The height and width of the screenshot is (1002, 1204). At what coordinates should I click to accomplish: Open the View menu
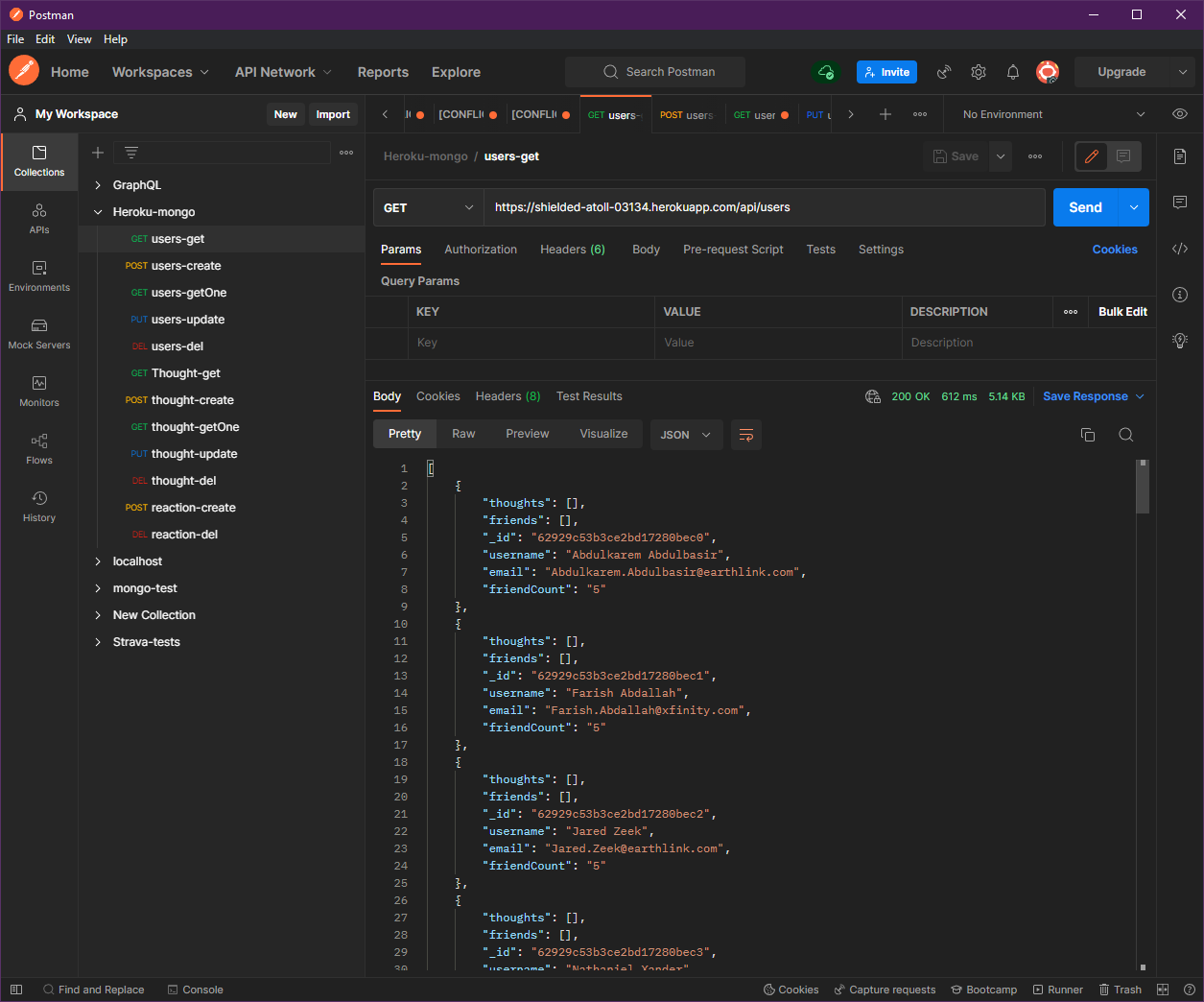(80, 39)
